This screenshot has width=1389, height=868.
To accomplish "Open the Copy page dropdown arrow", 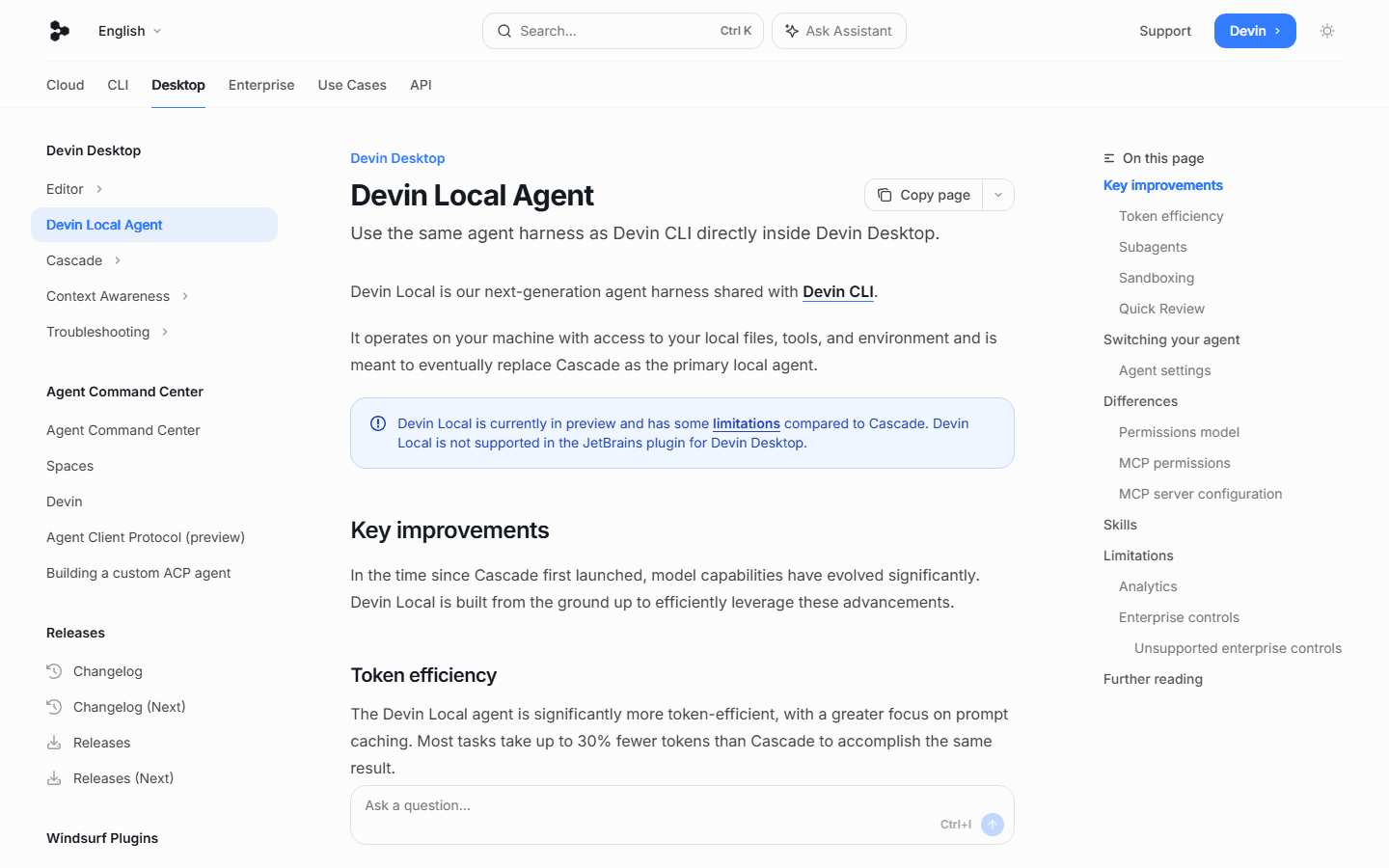I will coord(998,195).
